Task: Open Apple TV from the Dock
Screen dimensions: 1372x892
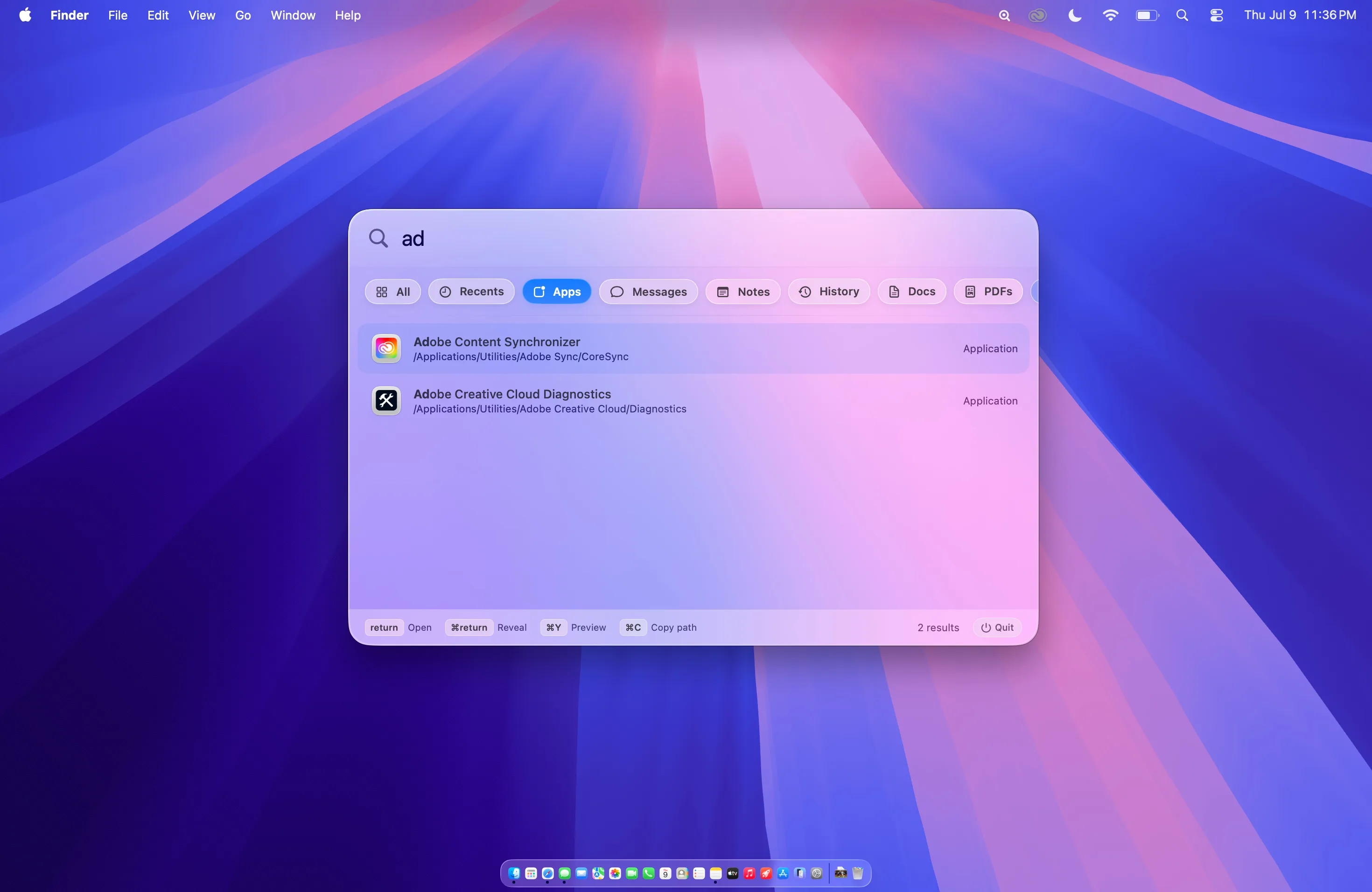Action: point(733,873)
